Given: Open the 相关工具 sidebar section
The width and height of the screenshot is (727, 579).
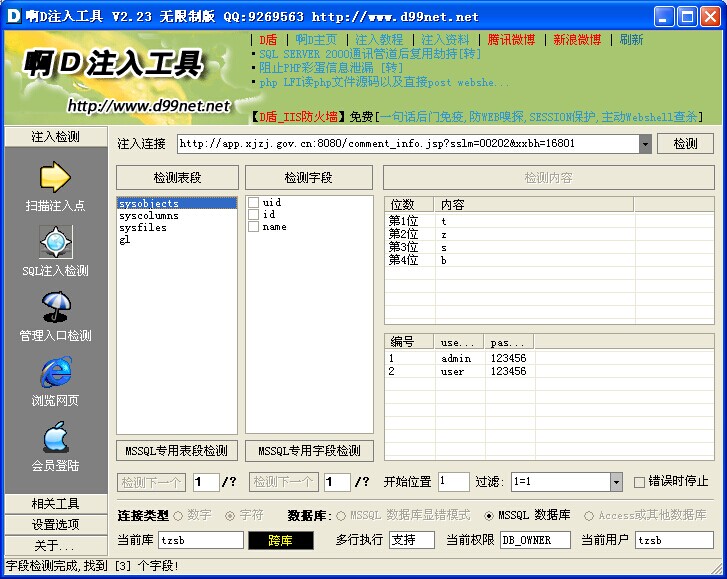Looking at the screenshot, I should pos(56,503).
